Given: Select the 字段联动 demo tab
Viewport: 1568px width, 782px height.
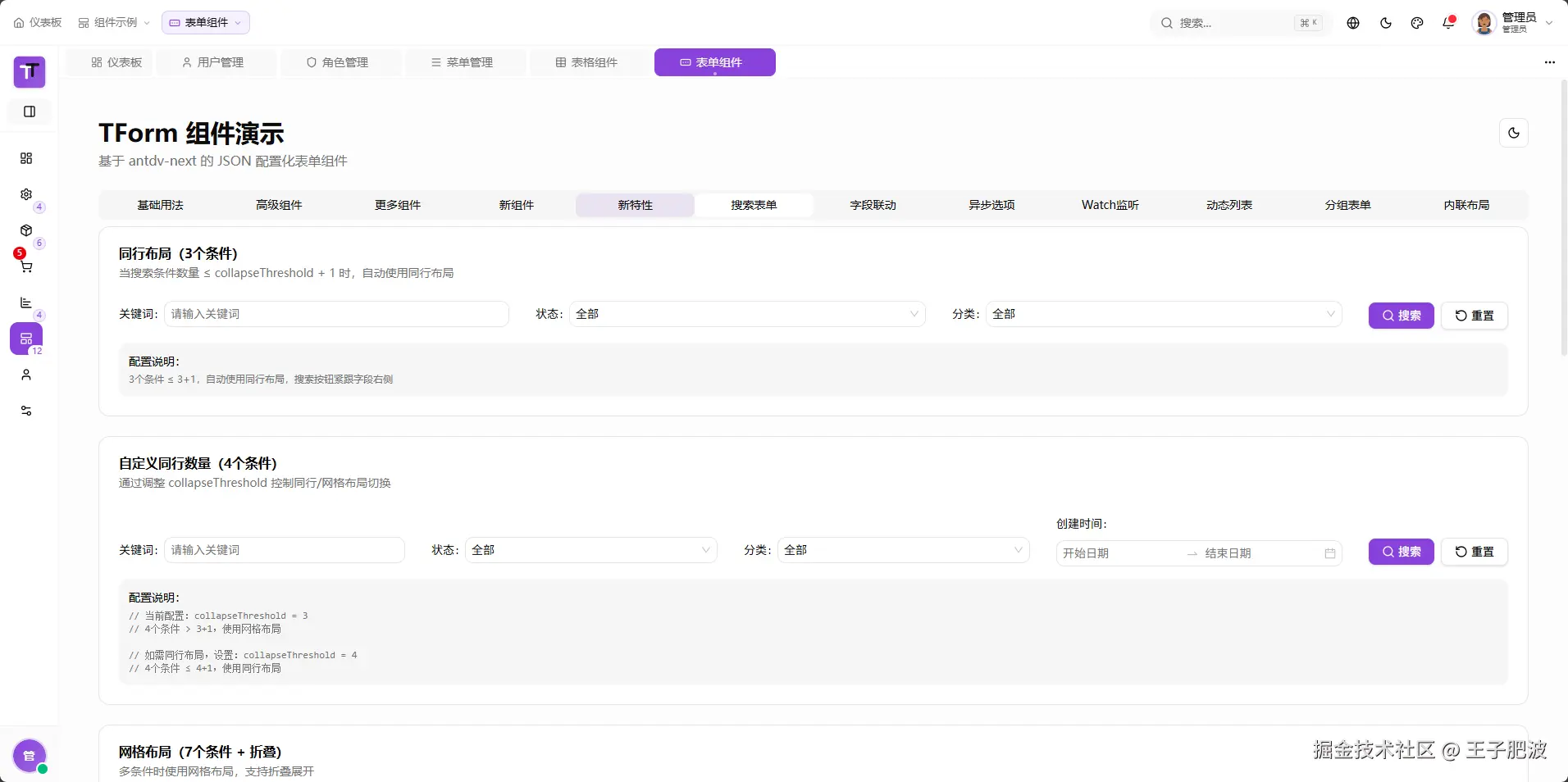Looking at the screenshot, I should pos(873,205).
